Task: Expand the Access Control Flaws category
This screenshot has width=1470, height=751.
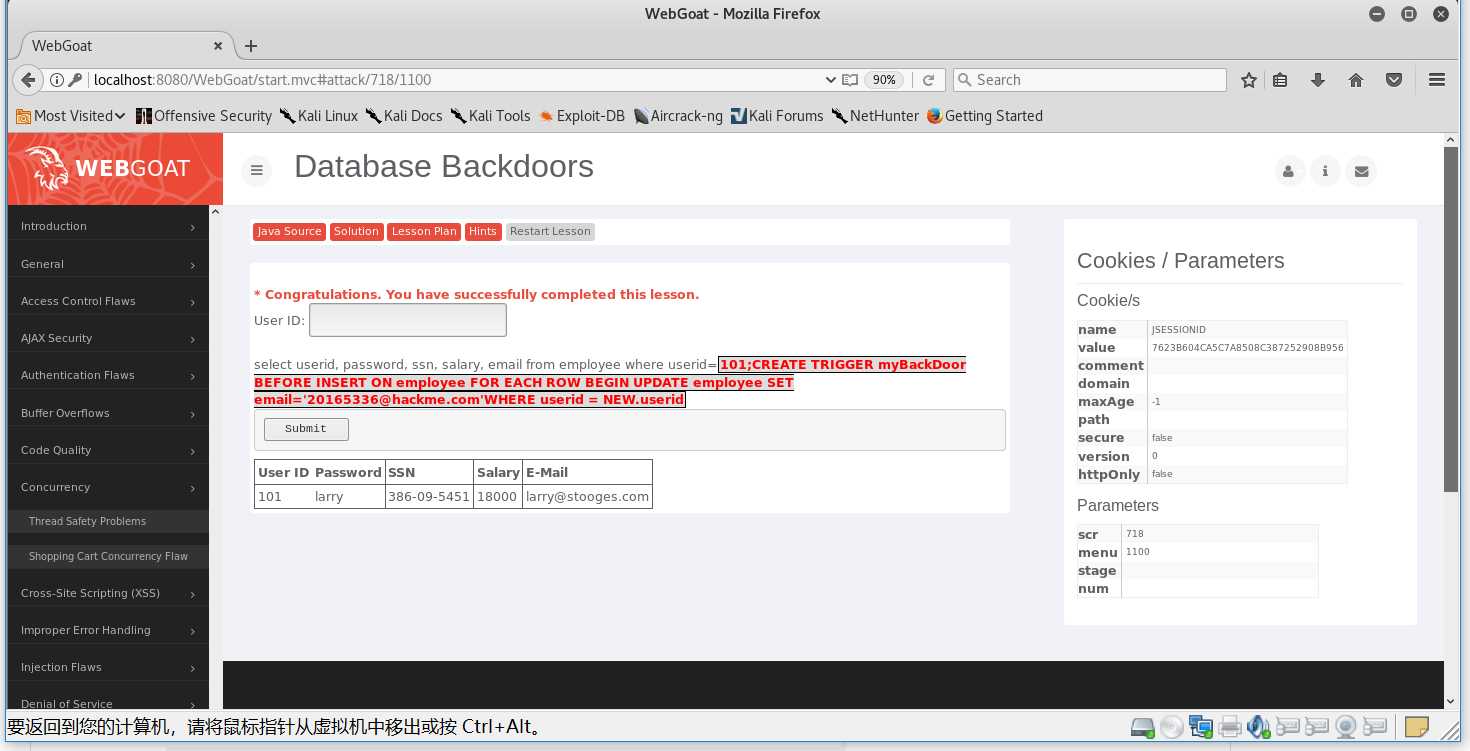Action: (x=108, y=301)
